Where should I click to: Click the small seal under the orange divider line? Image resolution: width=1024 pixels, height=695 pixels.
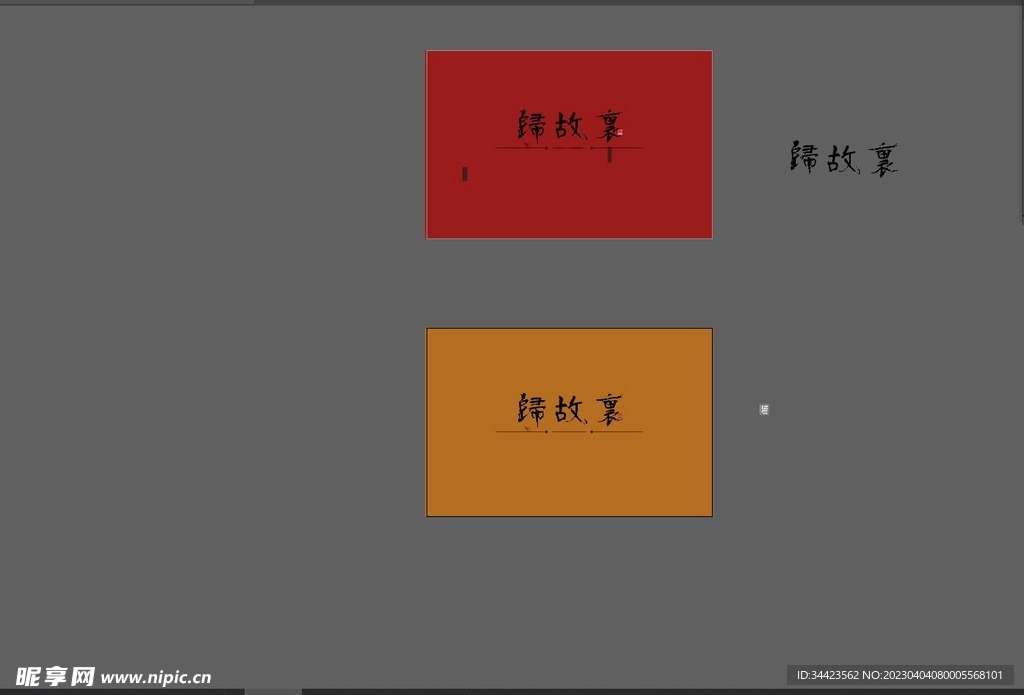[x=527, y=430]
